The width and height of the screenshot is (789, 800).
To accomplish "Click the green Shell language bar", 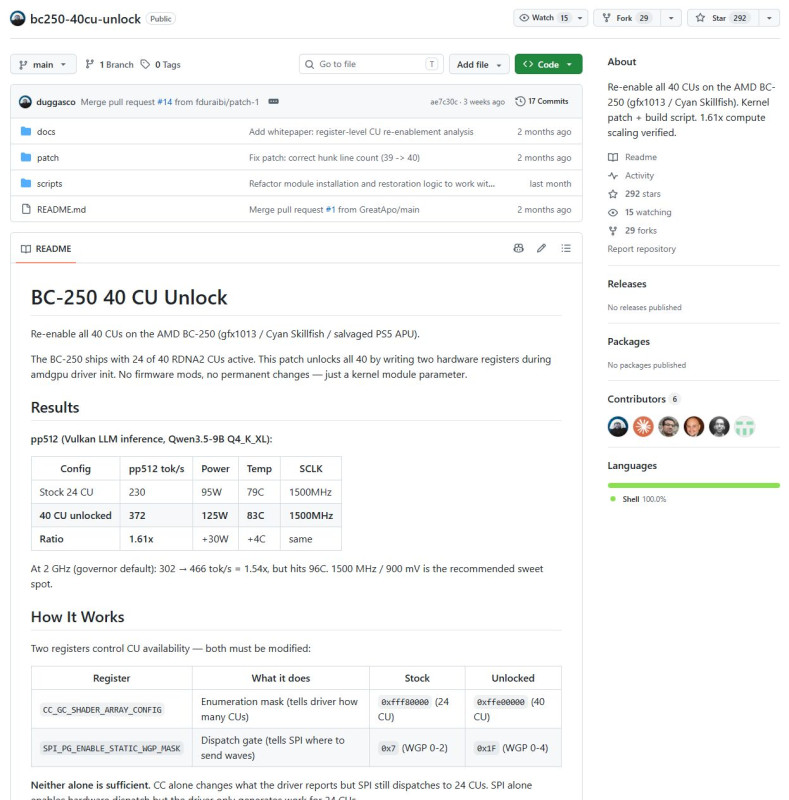I will 694,485.
